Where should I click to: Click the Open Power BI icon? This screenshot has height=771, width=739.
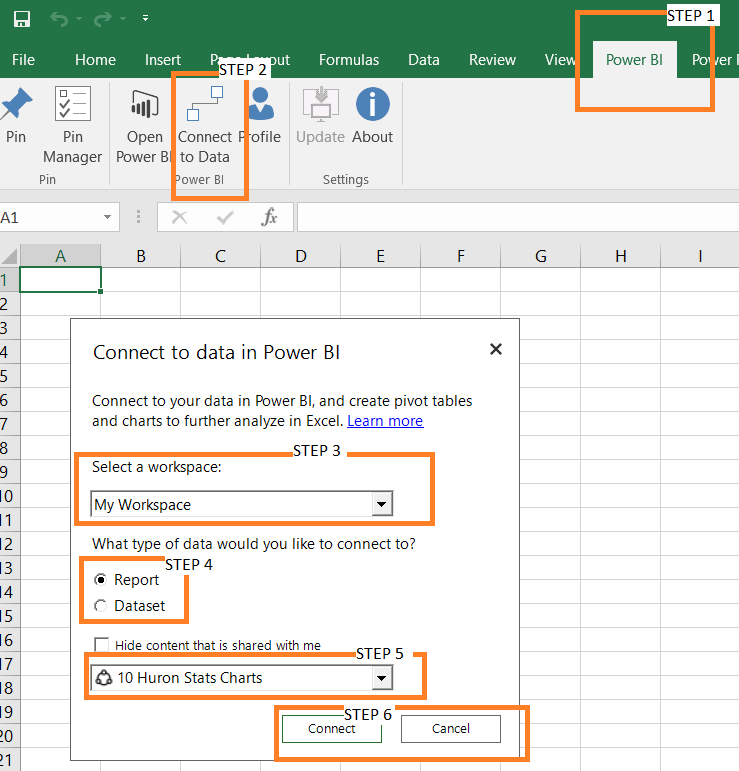(144, 104)
